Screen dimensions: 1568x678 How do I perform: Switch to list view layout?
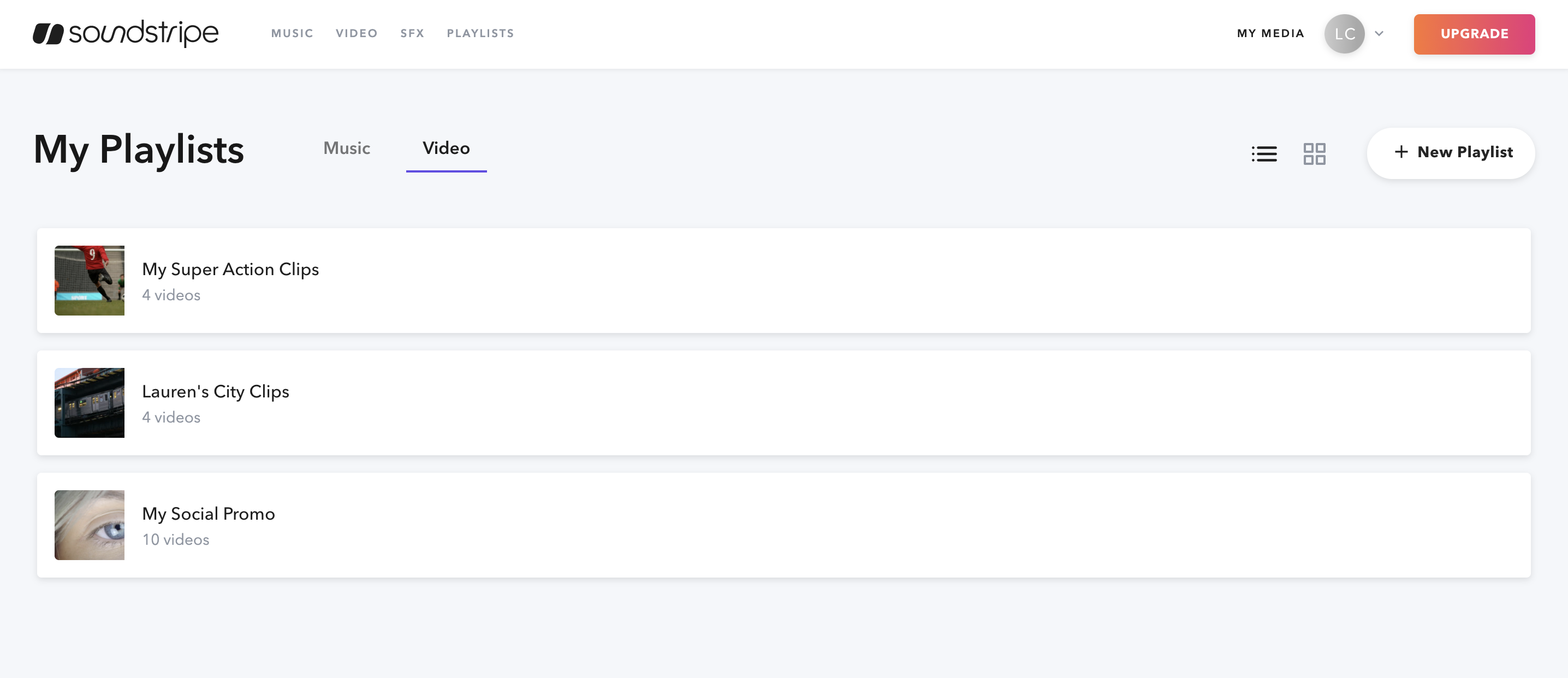1265,153
